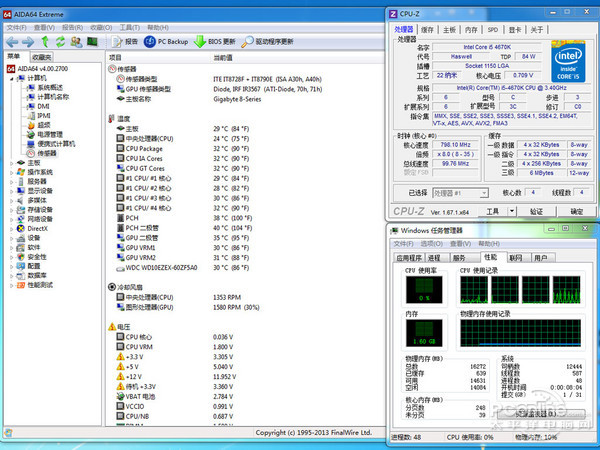Expand the DirectX tree node
The width and height of the screenshot is (600, 450).
tap(9, 228)
